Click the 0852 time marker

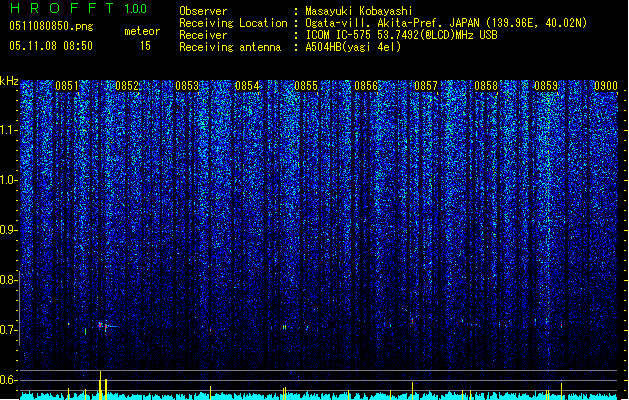click(x=127, y=86)
